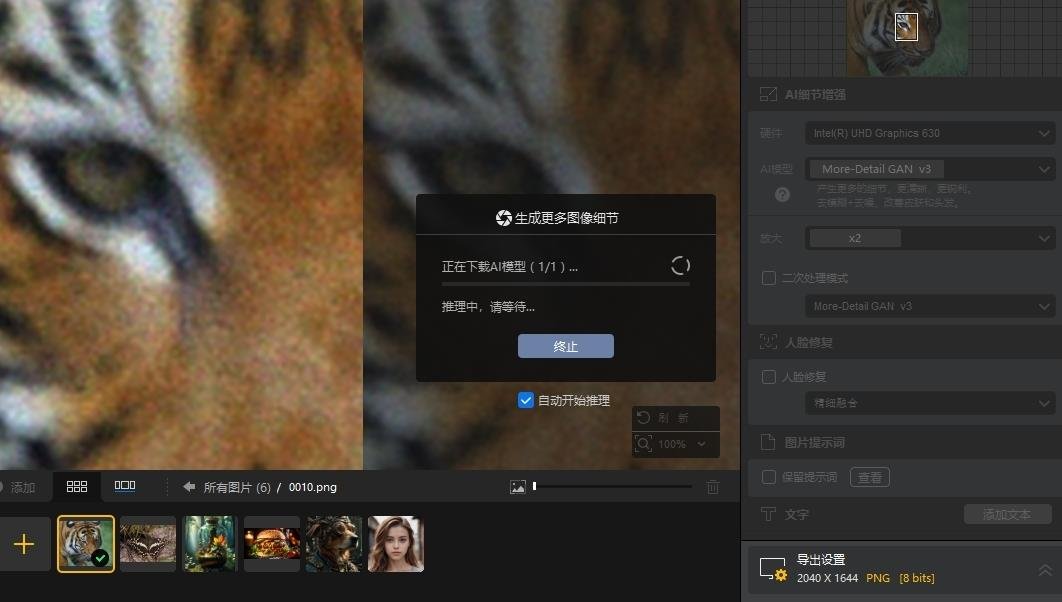Select the glass jar thumbnail
Viewport: 1062px width, 602px height.
pyautogui.click(x=210, y=544)
